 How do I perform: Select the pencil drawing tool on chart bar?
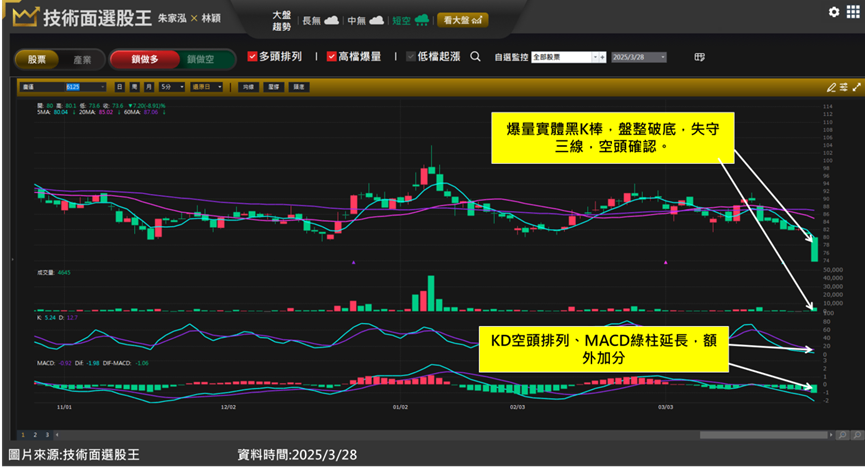831,87
